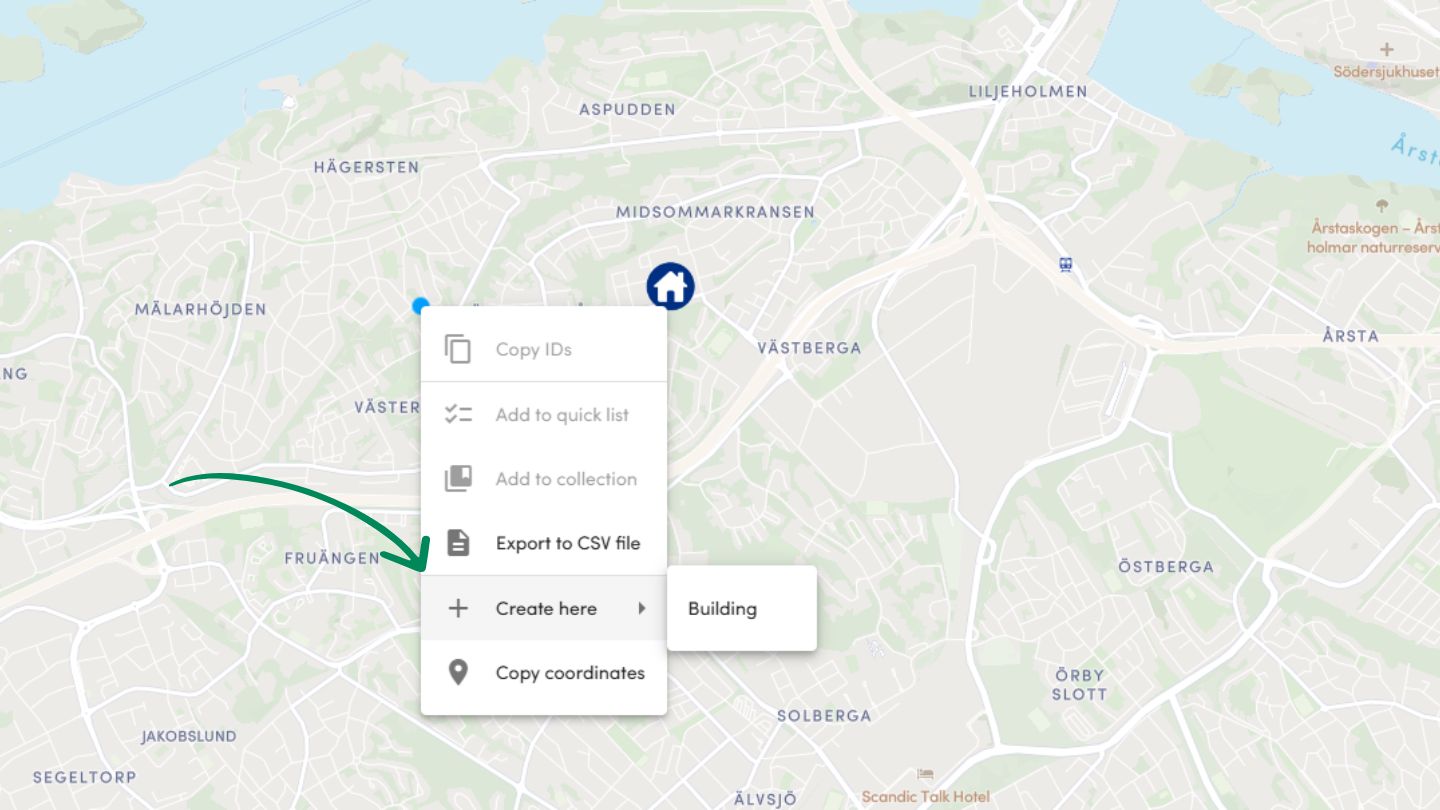Click the Add to collection option

tap(544, 478)
